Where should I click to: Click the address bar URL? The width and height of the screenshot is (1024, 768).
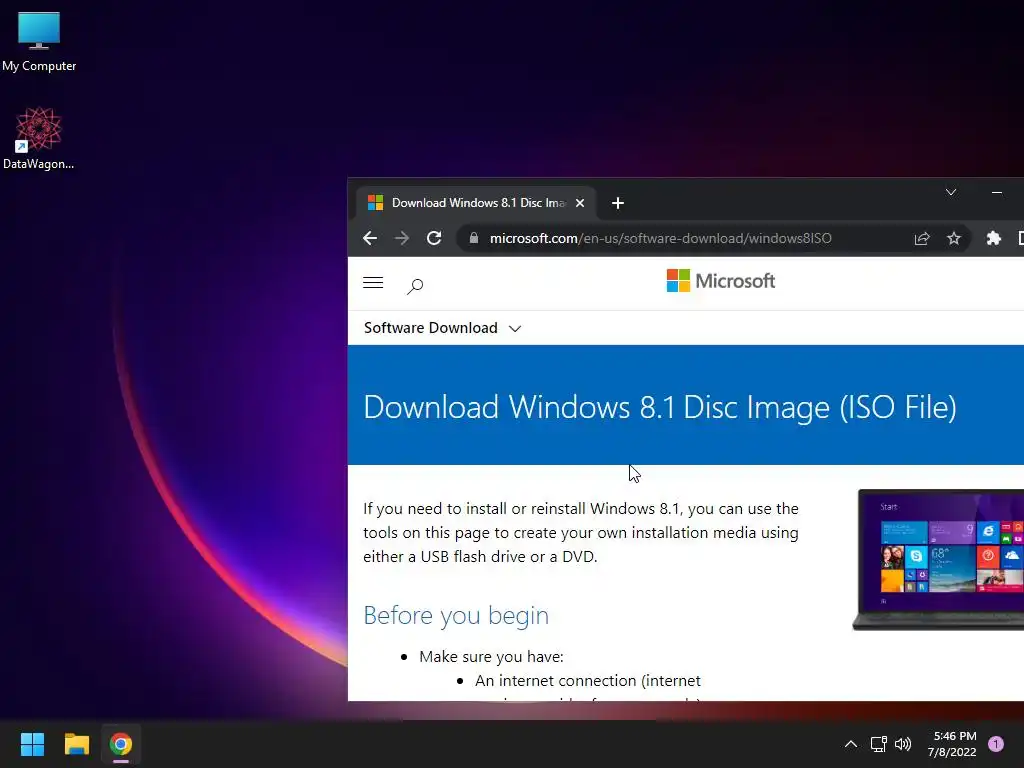[x=660, y=238]
